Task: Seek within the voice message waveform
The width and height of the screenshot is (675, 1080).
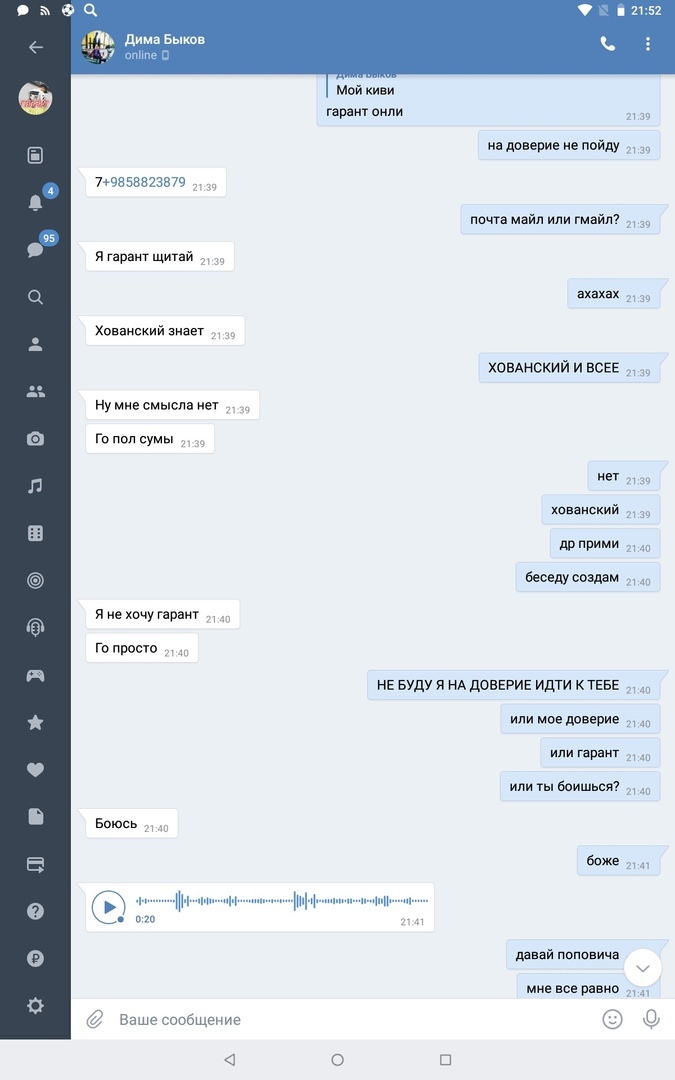Action: pos(282,900)
